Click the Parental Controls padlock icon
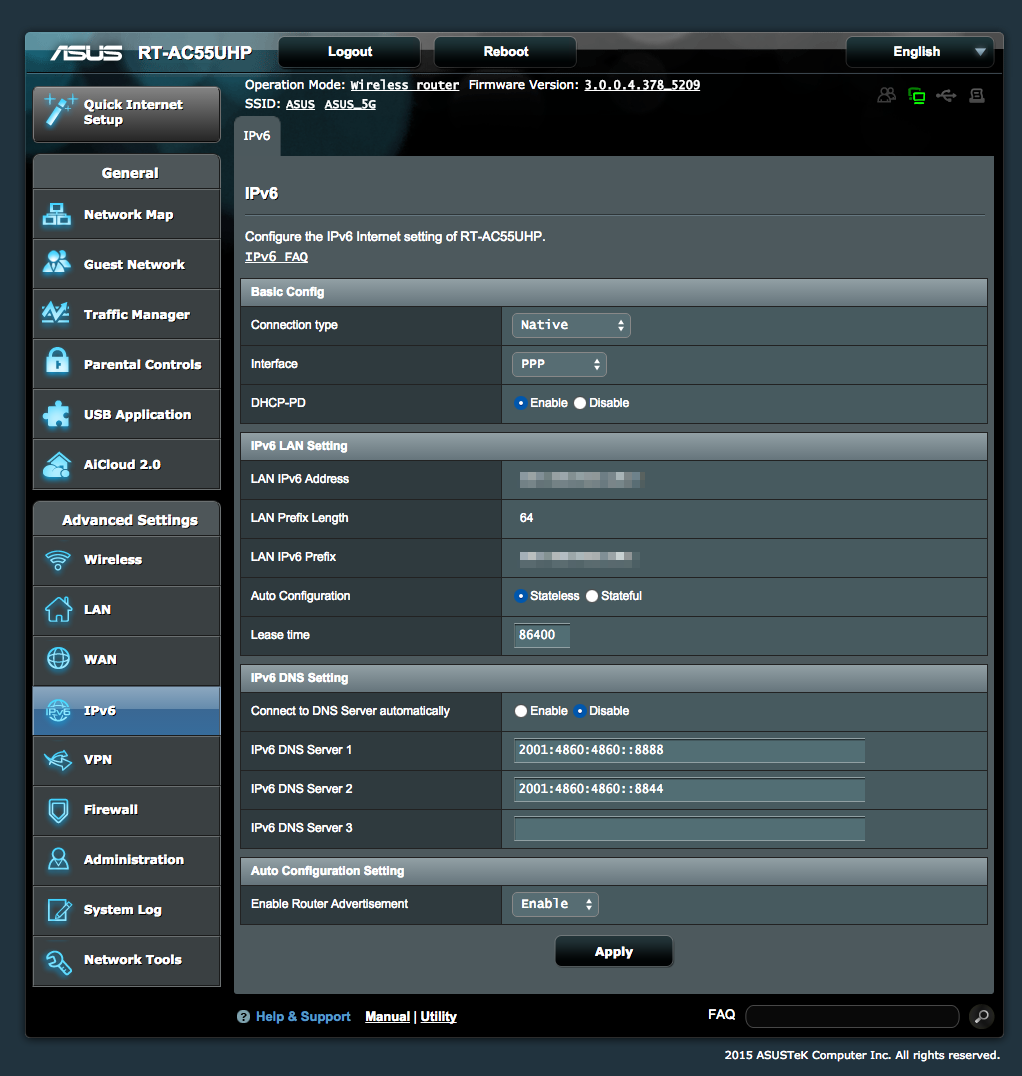The width and height of the screenshot is (1022, 1076). (x=57, y=364)
